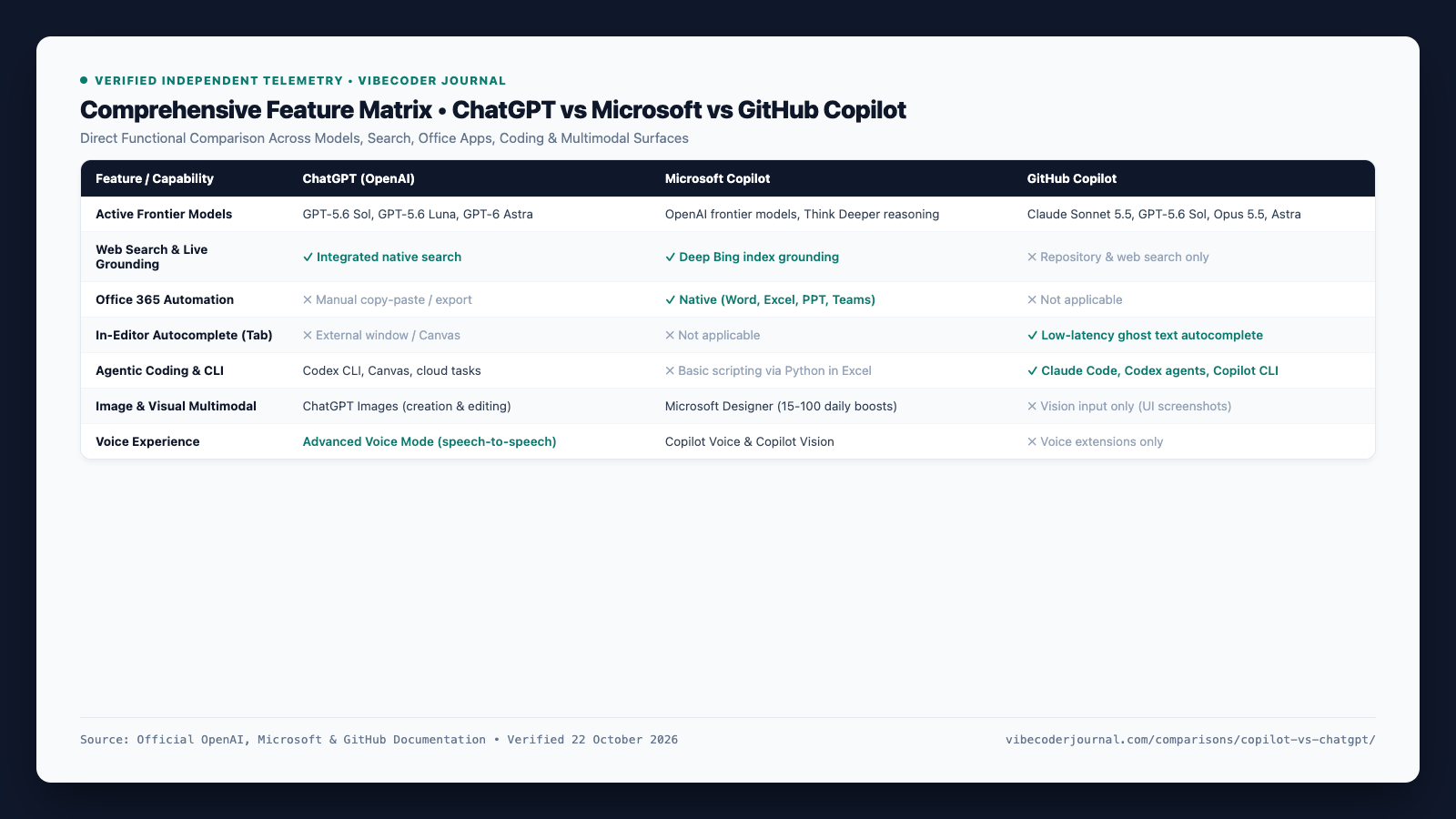This screenshot has width=1456, height=819.
Task: Click 'Native (Word, Excel, PPT, Teams)' cell
Action: coord(770,299)
